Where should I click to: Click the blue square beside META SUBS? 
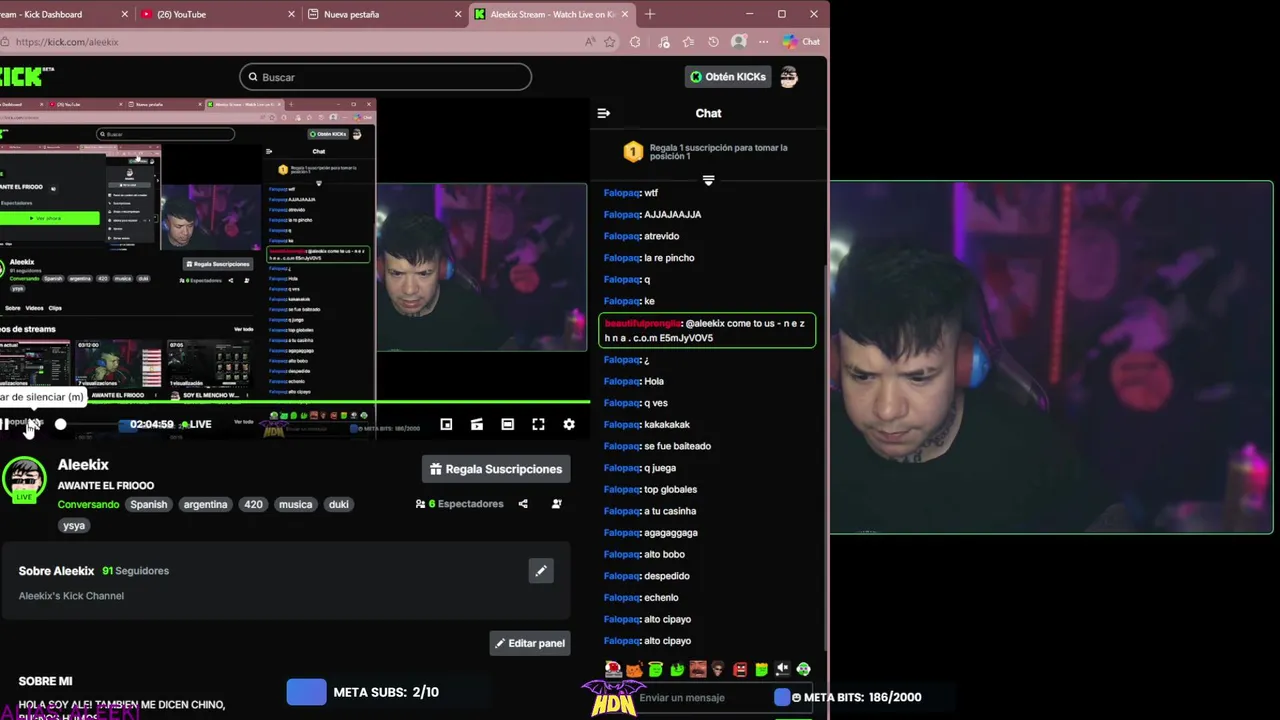pos(306,692)
